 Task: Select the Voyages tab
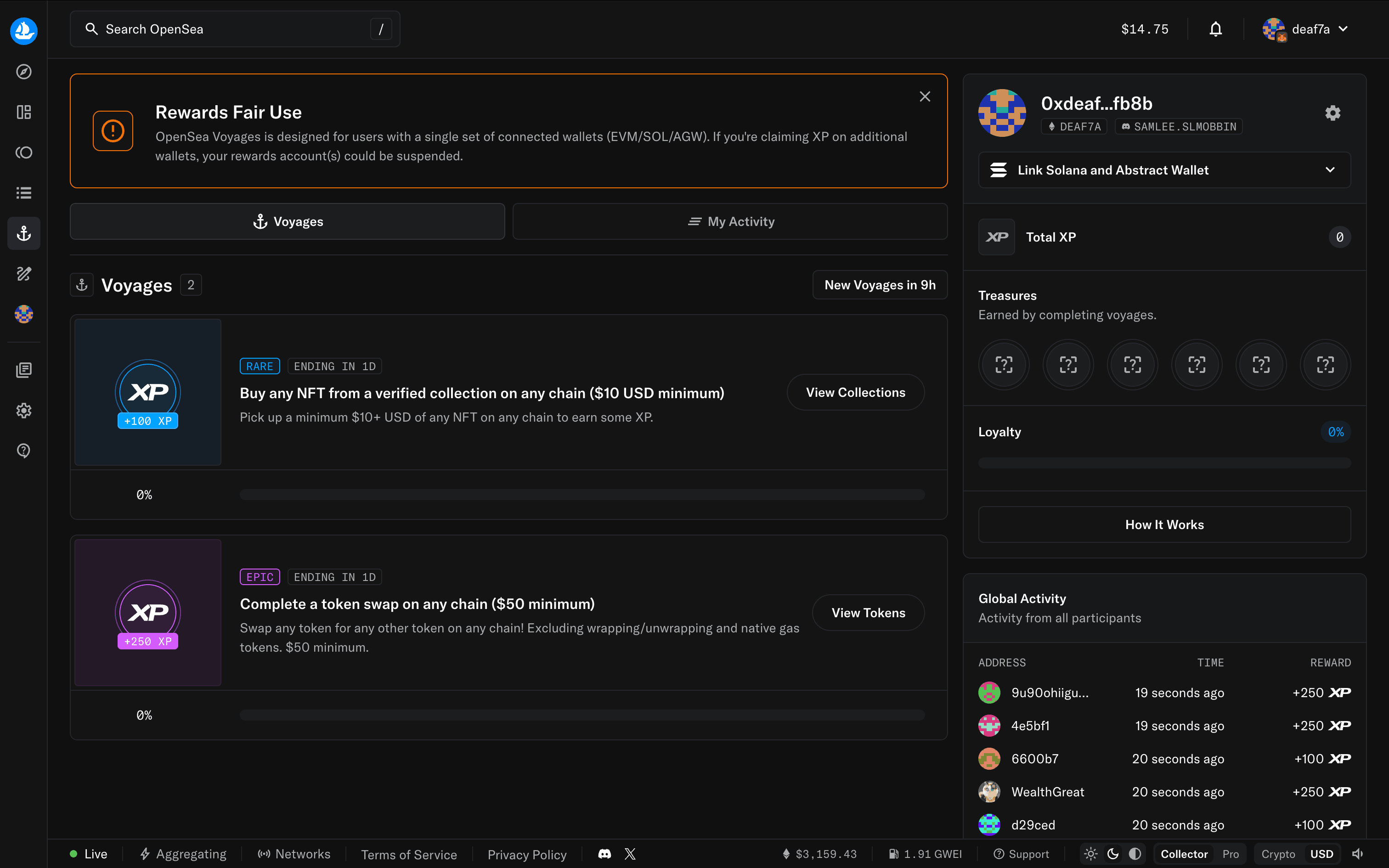pyautogui.click(x=288, y=221)
